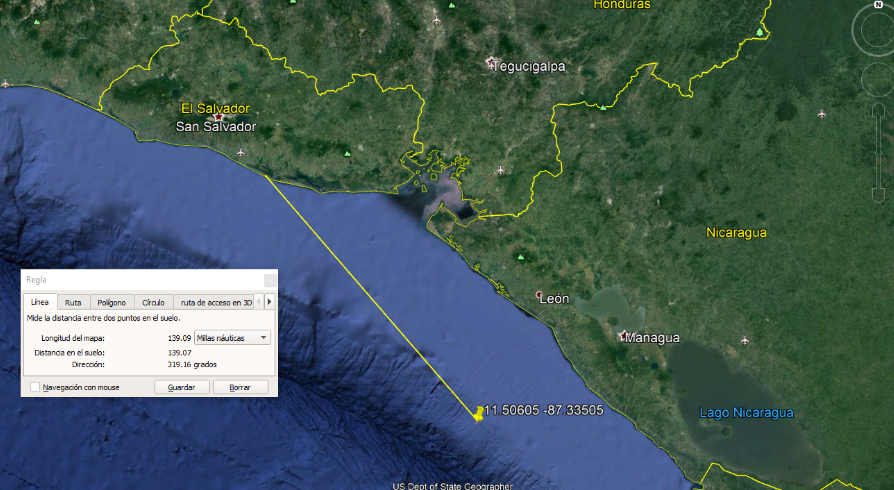Select the Círculo tab

[153, 302]
